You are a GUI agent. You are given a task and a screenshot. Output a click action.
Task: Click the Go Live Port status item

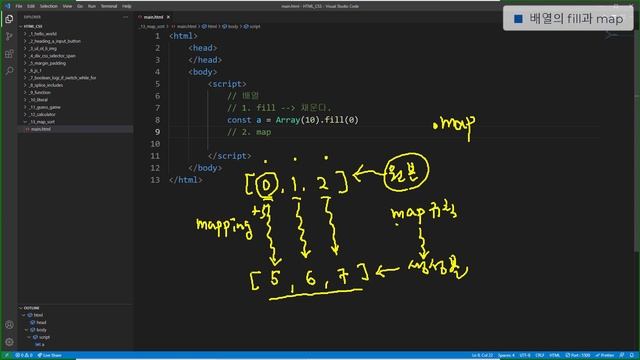578,355
